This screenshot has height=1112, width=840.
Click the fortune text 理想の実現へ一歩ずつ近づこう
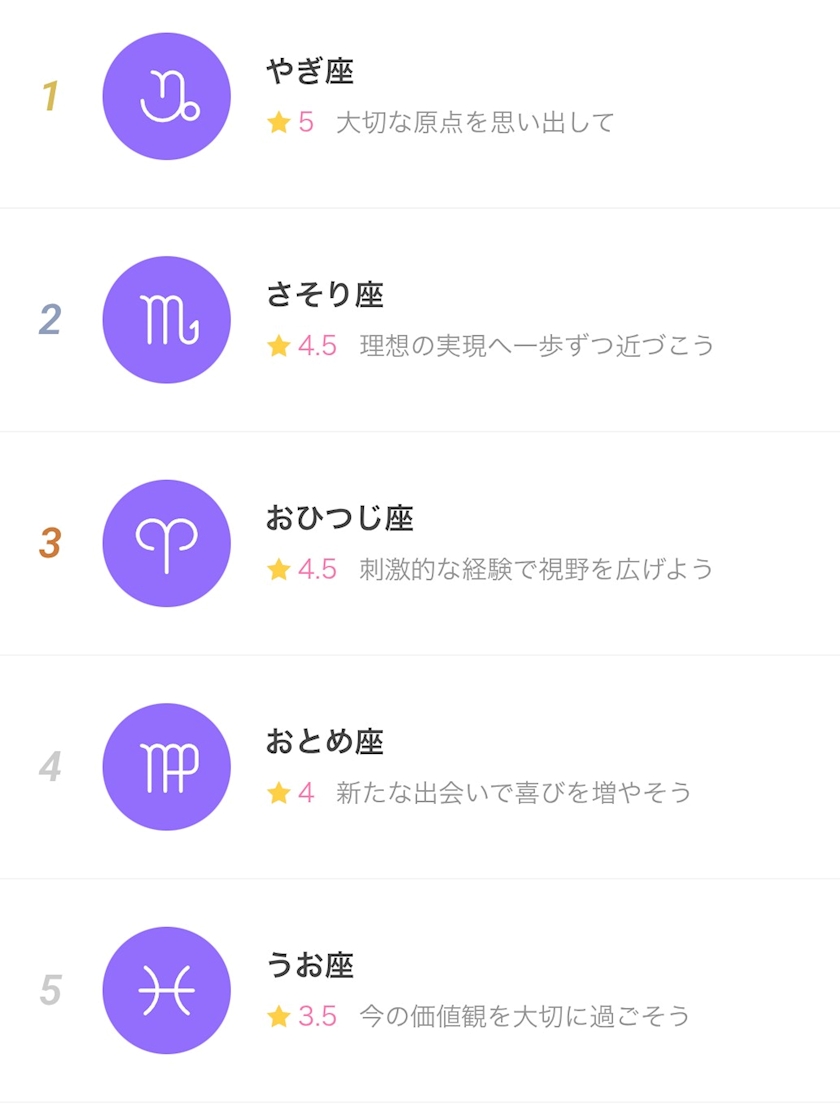[x=537, y=346]
